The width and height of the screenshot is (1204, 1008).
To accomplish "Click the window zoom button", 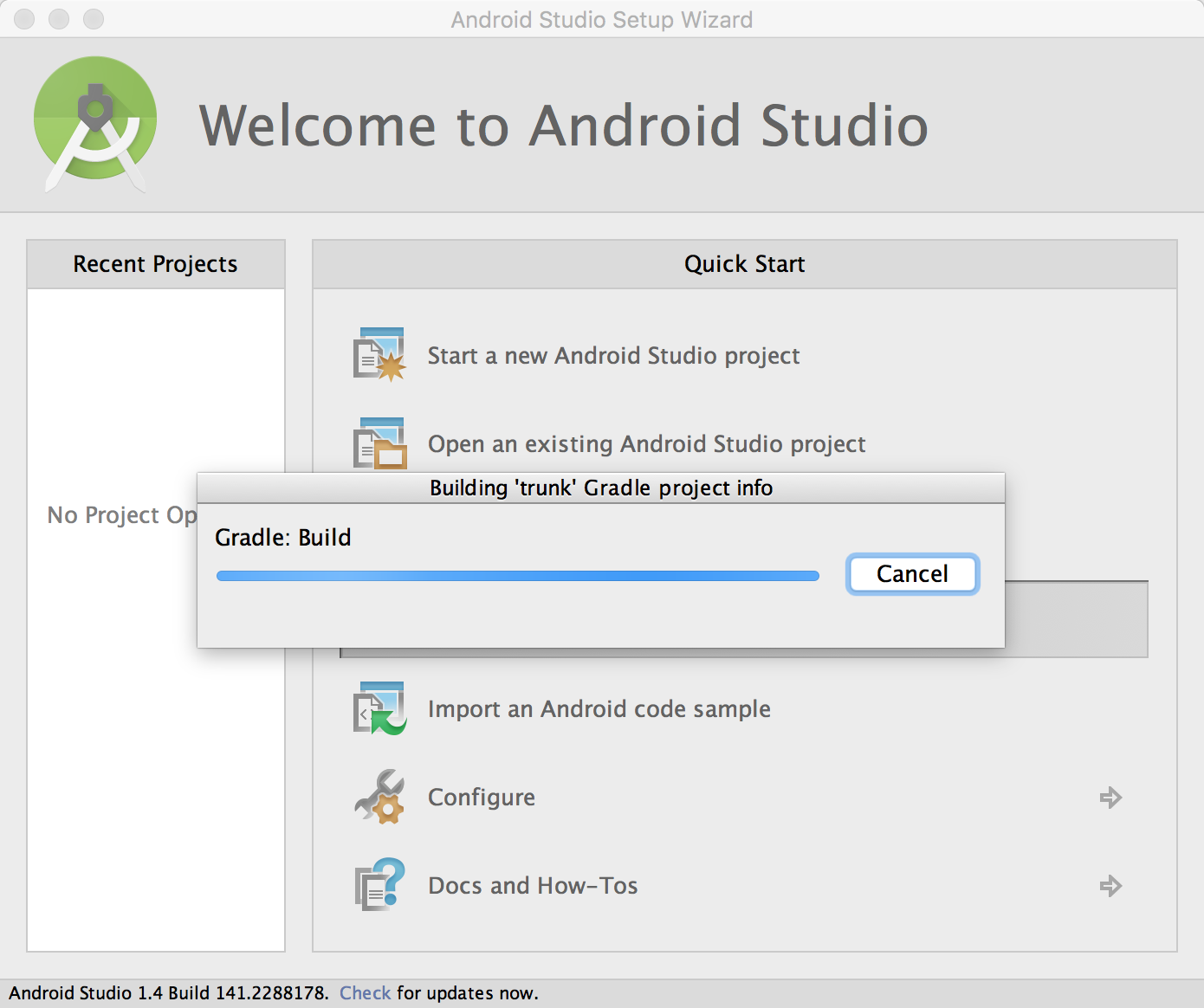I will (94, 19).
